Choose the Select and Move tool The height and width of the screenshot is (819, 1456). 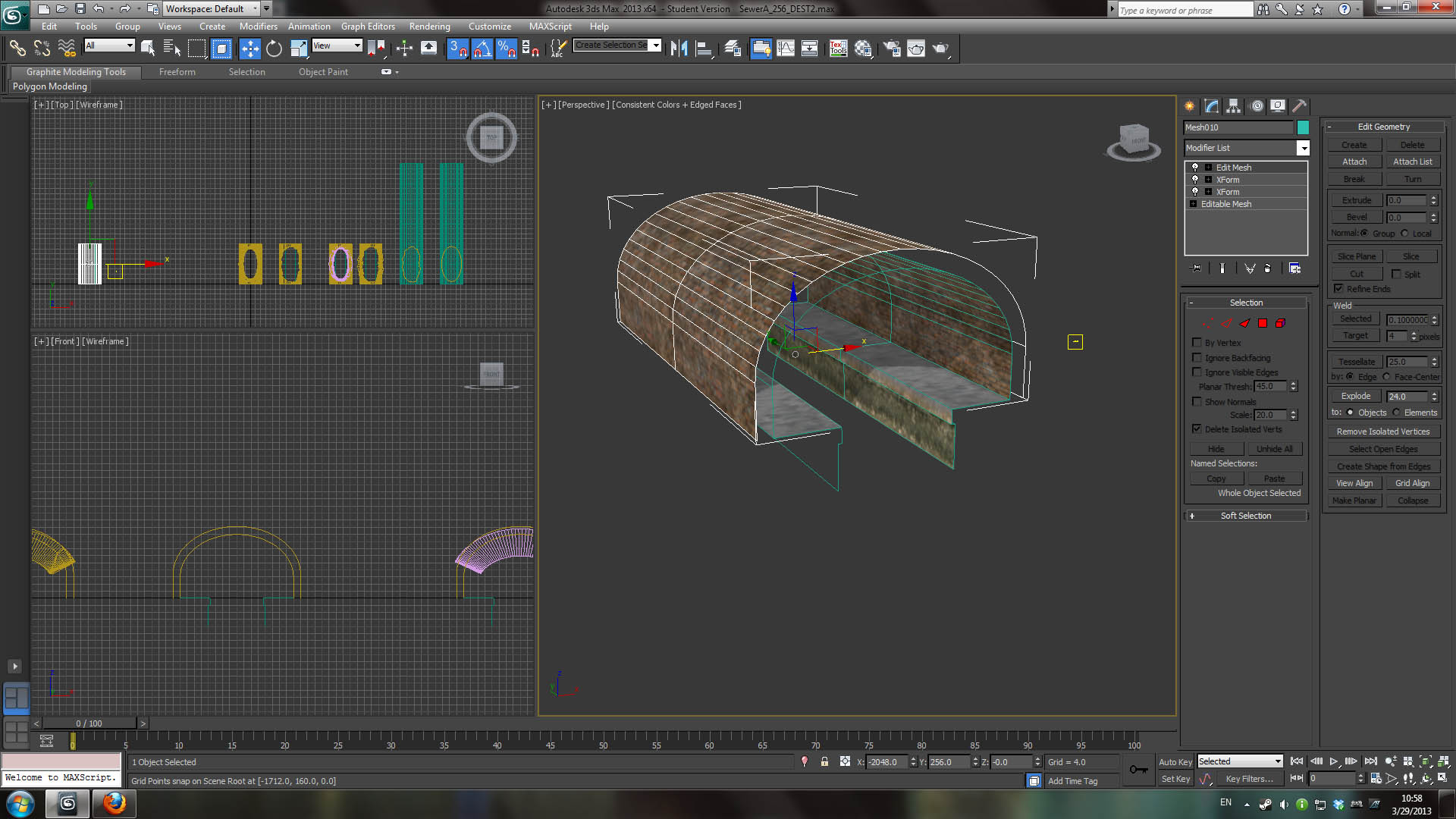[249, 49]
